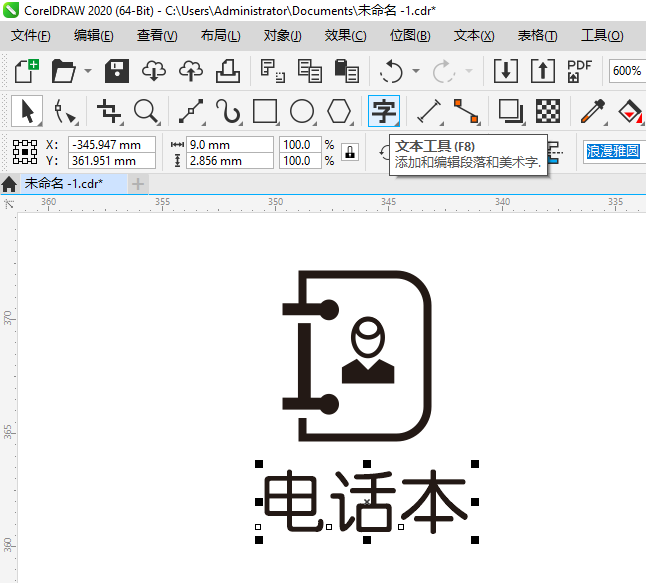Image resolution: width=646 pixels, height=583 pixels.
Task: Select the Shape edit tool
Action: coord(65,111)
